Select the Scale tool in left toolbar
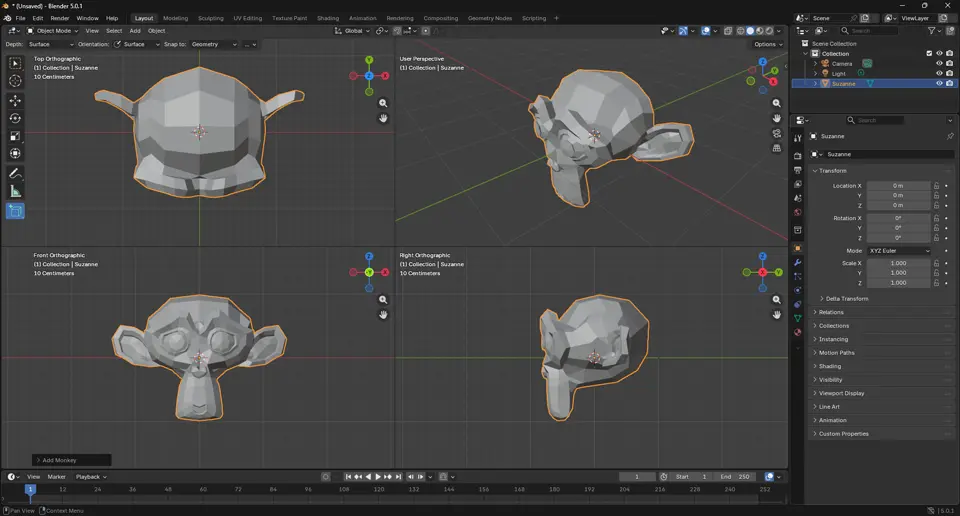Viewport: 960px width, 516px height. [x=15, y=136]
